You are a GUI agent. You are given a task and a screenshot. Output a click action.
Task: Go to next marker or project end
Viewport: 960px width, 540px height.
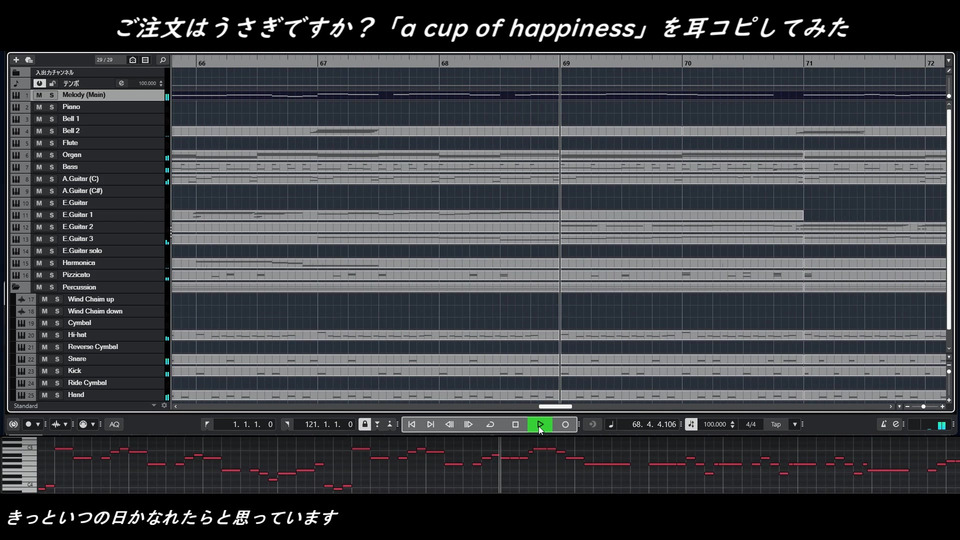point(430,424)
